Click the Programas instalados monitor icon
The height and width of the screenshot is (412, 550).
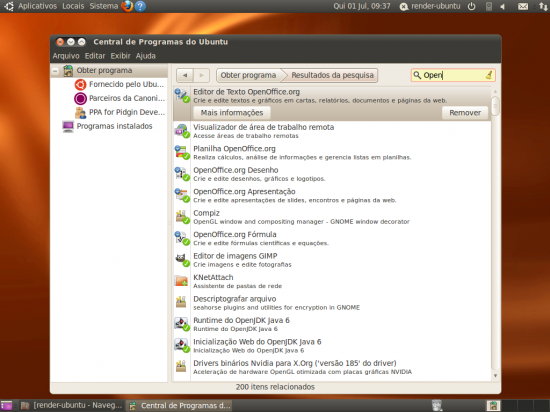tap(68, 126)
